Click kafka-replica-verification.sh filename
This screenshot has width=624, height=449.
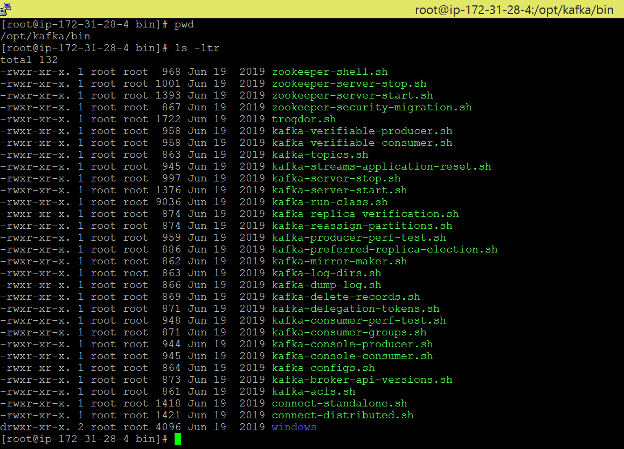tap(365, 214)
